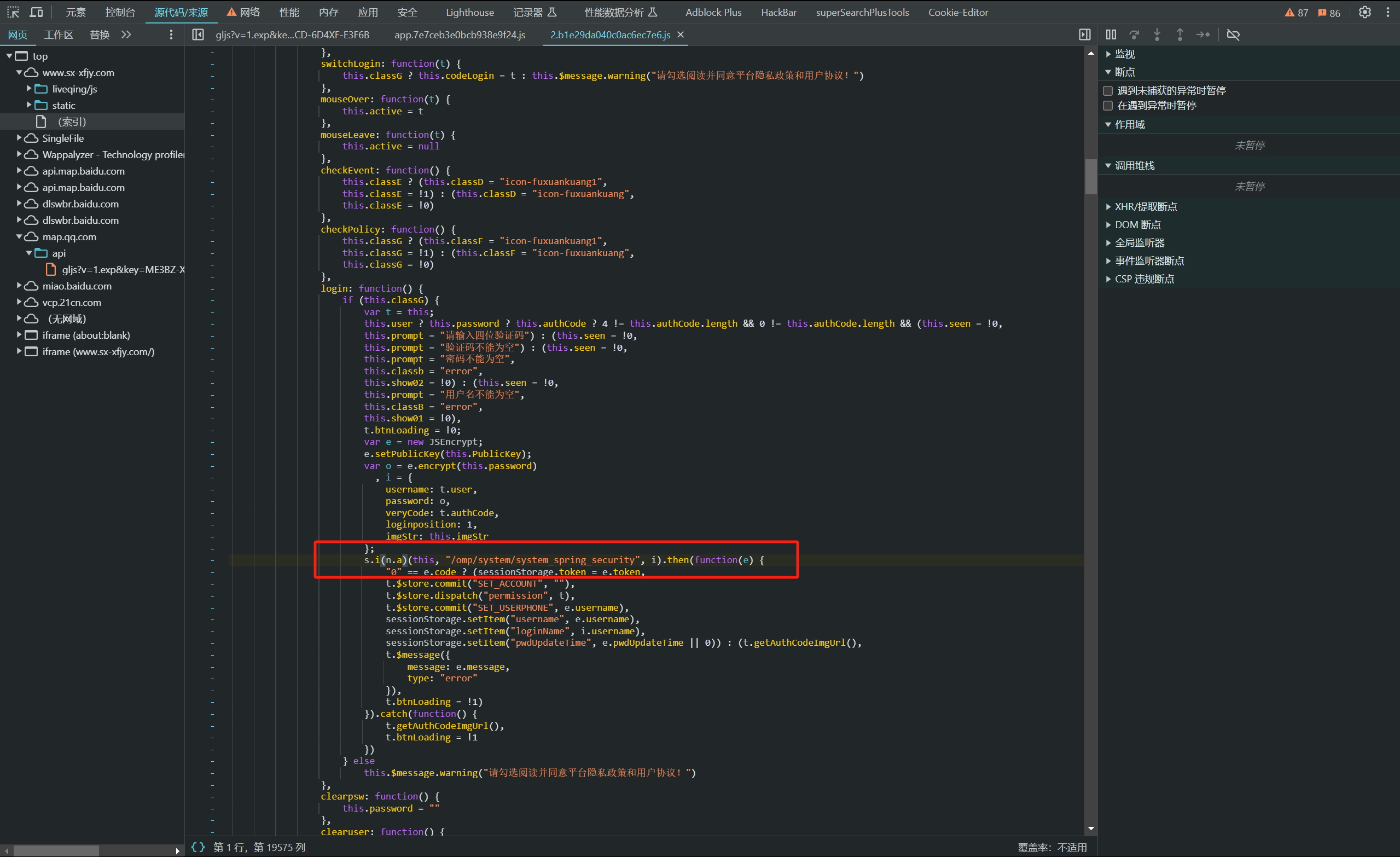
Task: Click the Step debugger arrow icon
Action: coord(1203,34)
